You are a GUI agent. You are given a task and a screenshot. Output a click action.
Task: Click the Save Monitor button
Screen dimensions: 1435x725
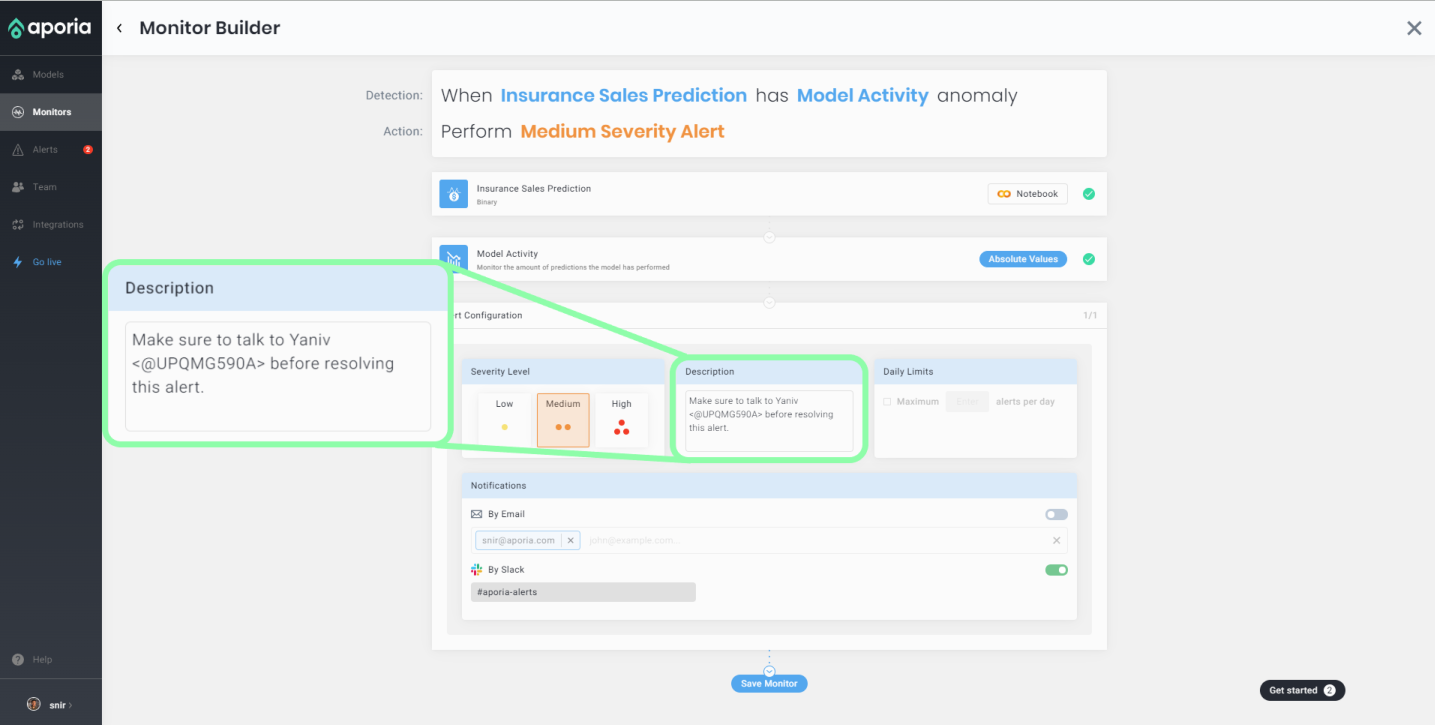click(x=769, y=684)
